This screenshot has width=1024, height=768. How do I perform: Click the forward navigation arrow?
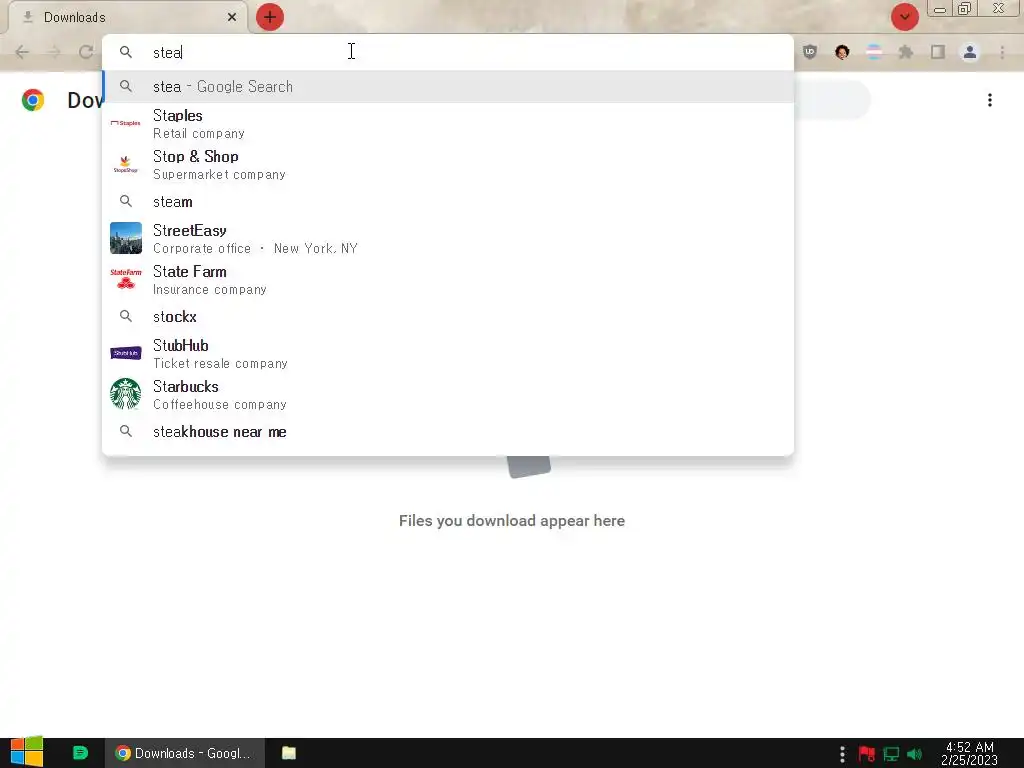(54, 52)
